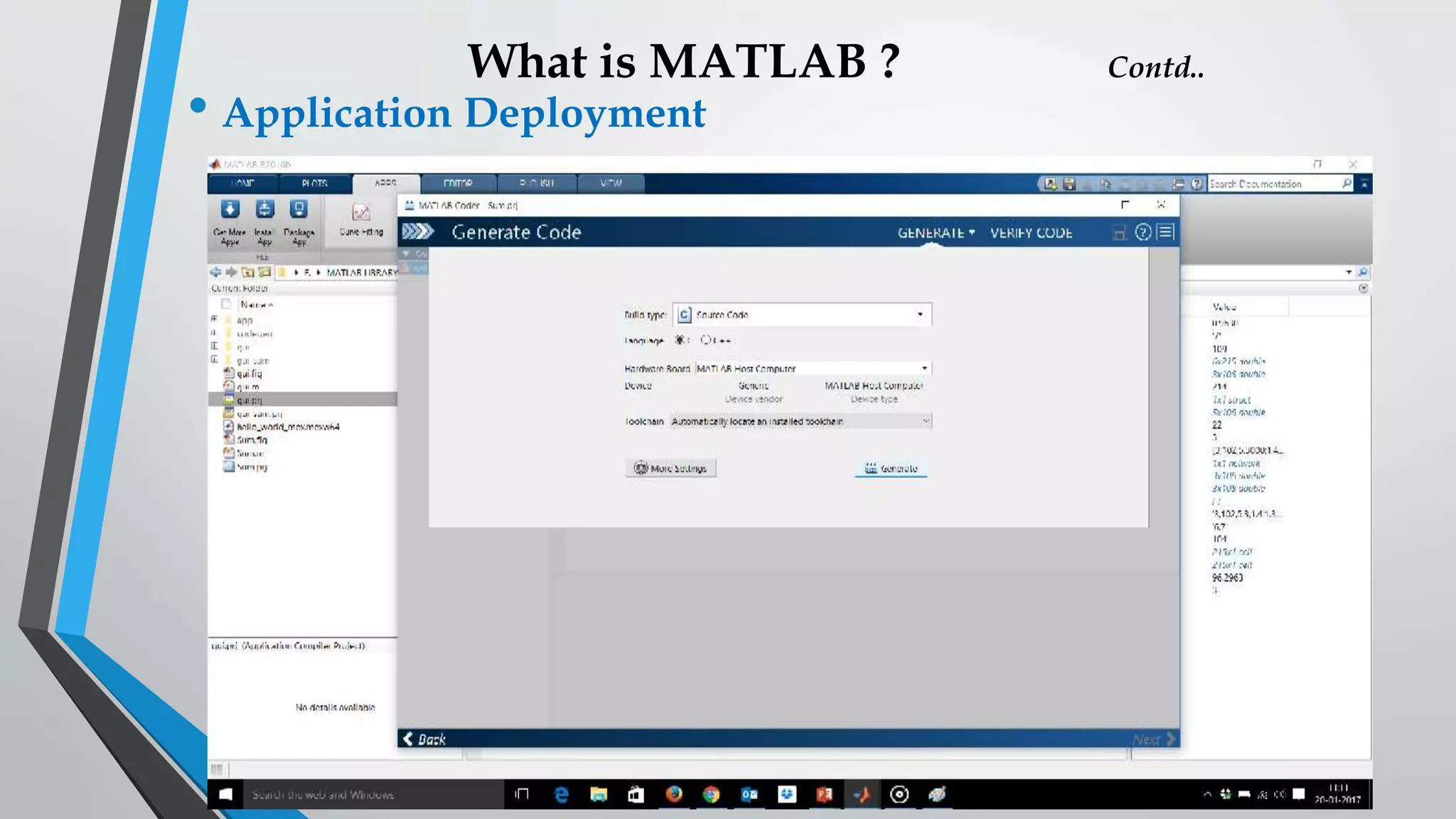Collapse the MATLAB toolstrip using the arrow
1456x819 pixels.
1364,184
